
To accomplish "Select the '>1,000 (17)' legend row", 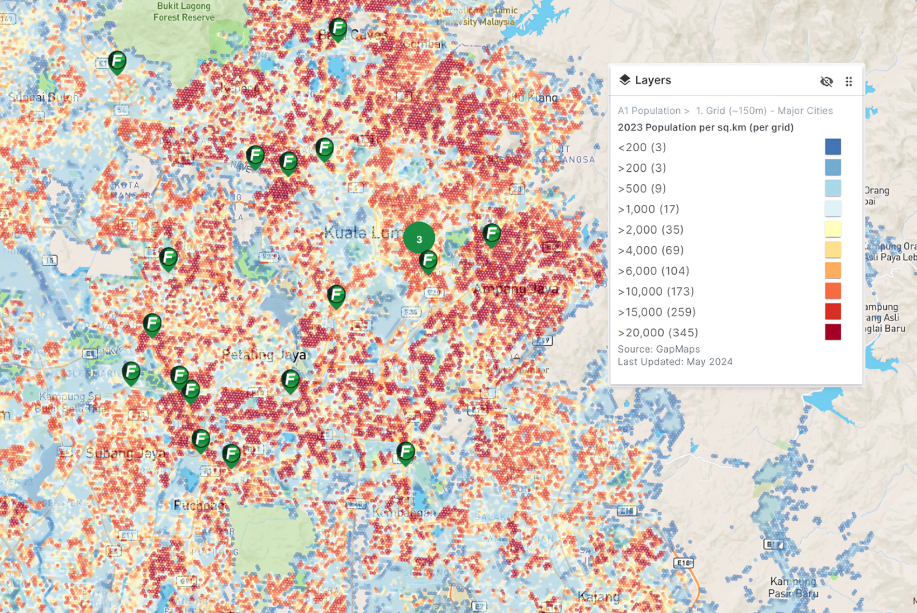I will click(x=648, y=209).
